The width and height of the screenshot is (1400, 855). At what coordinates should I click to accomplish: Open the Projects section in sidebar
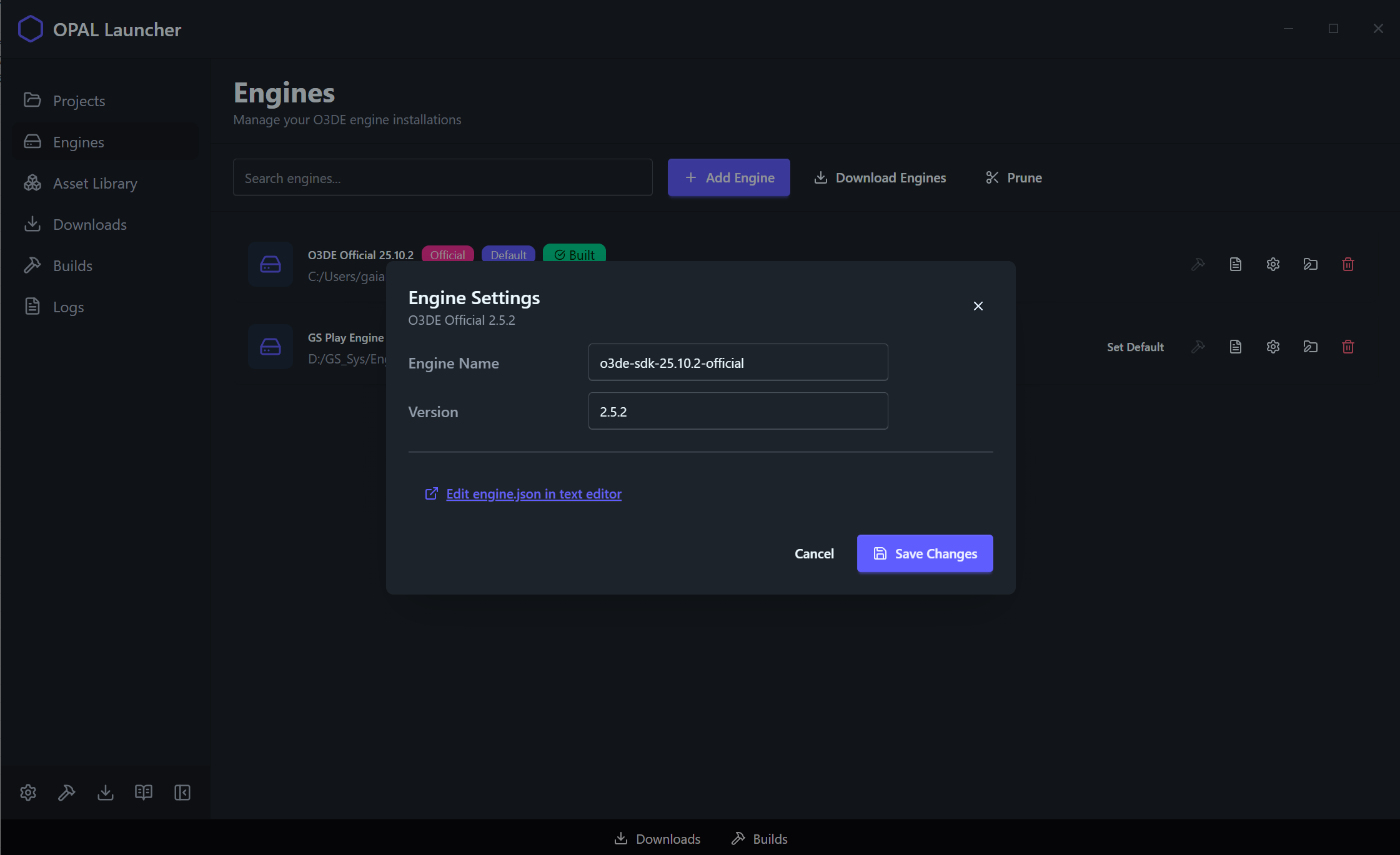105,101
